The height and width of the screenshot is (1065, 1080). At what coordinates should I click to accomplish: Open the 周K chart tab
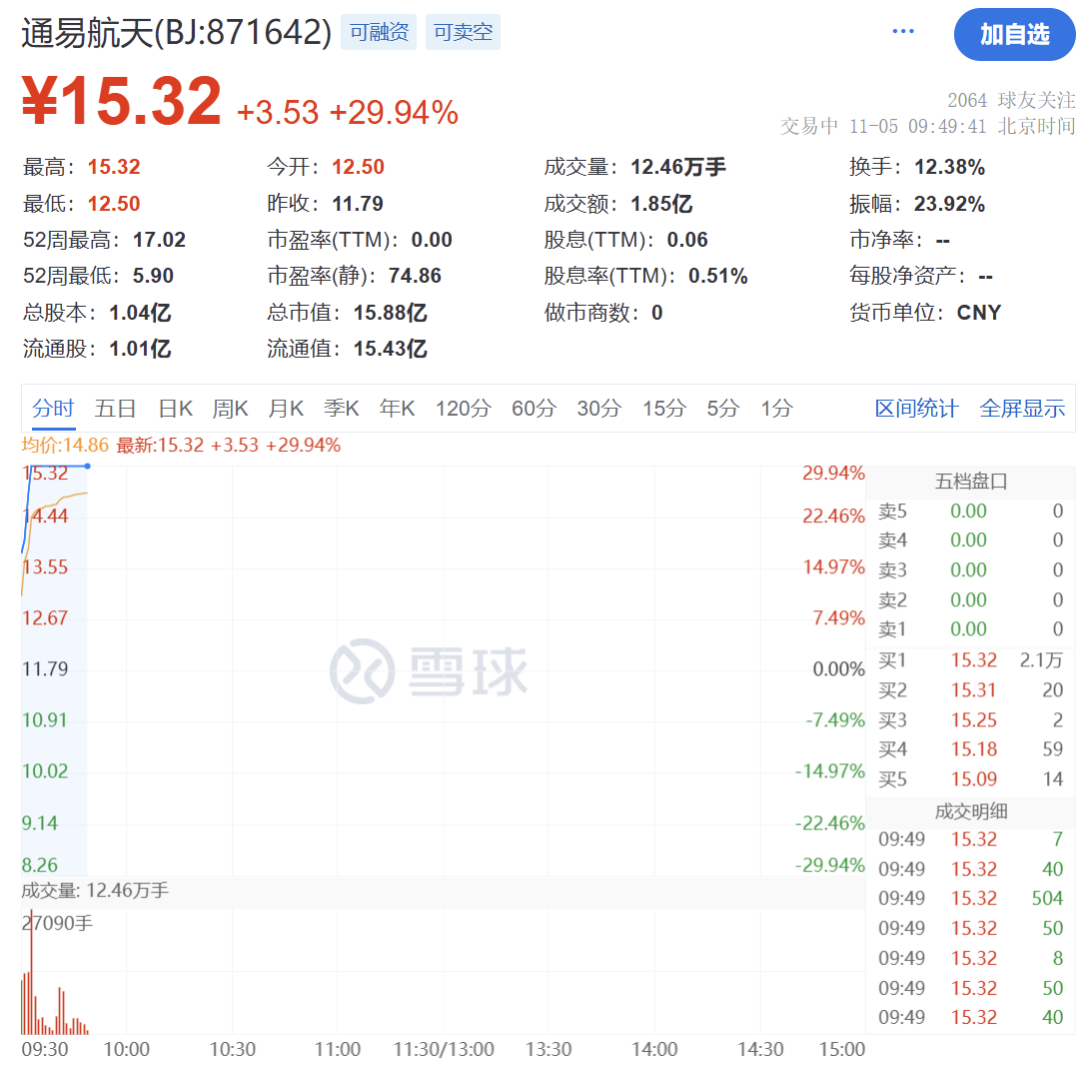click(x=230, y=409)
